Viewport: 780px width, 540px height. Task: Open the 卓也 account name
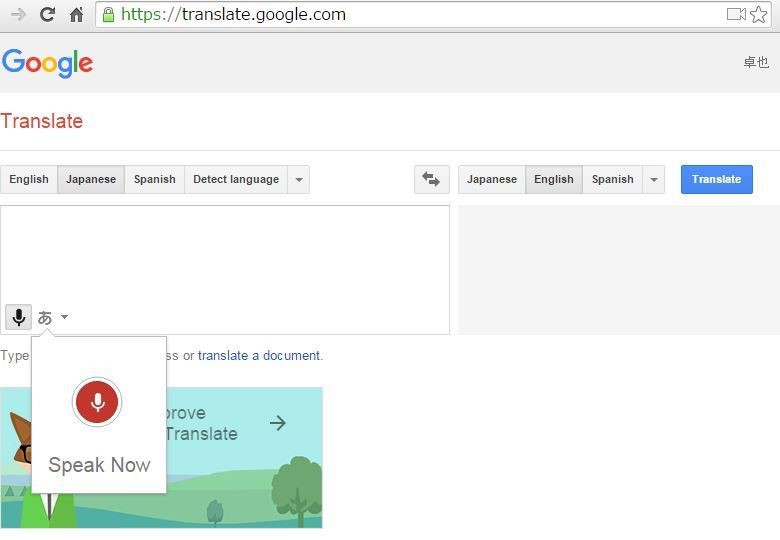pos(756,62)
